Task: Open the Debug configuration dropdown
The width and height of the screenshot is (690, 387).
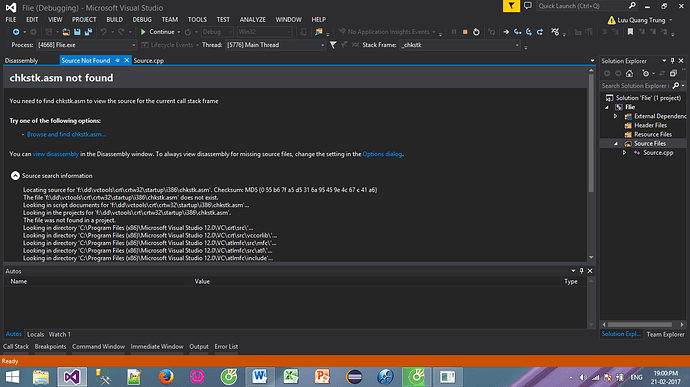Action: [217, 32]
